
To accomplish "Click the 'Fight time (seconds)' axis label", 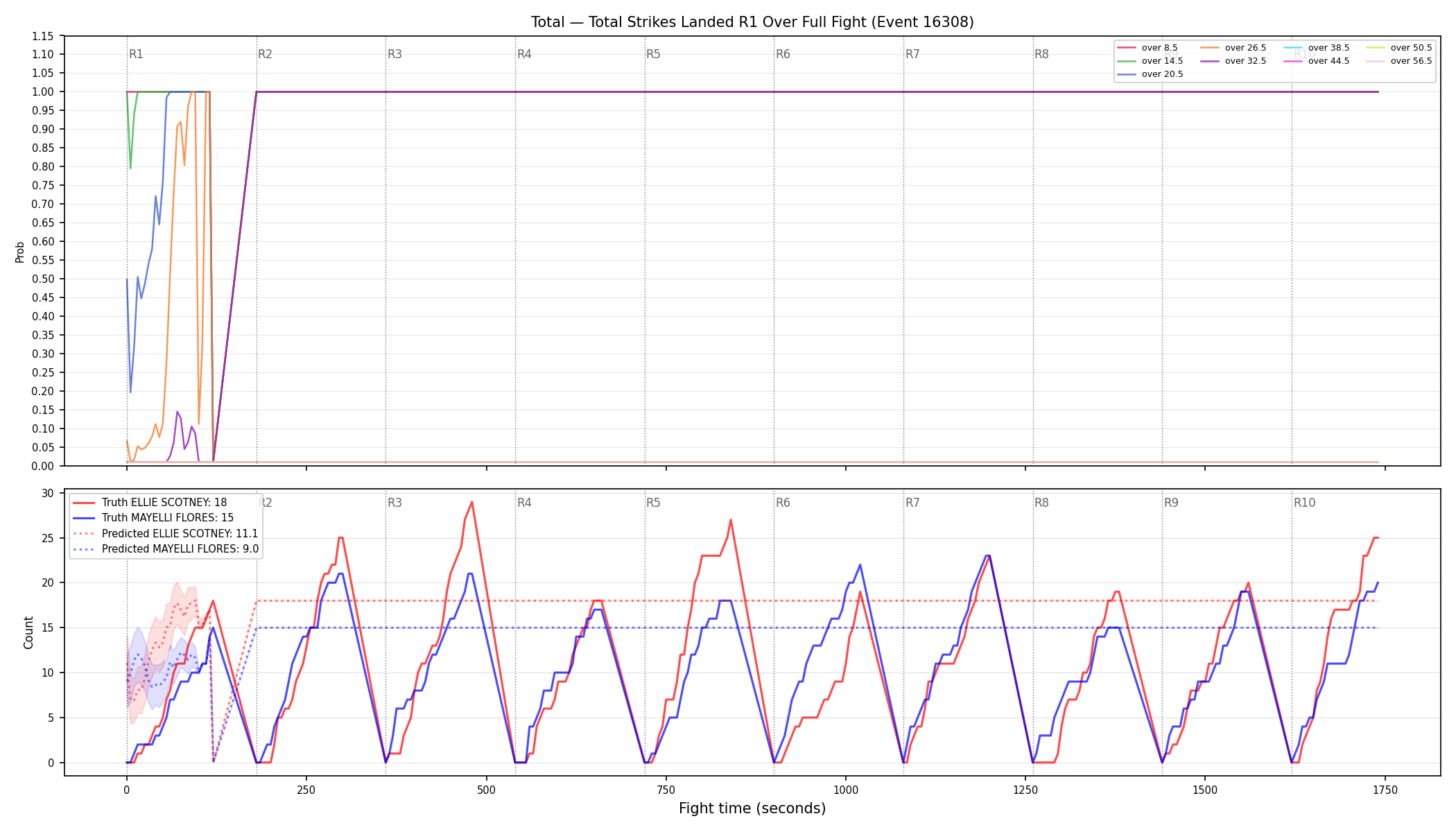I will [x=752, y=808].
